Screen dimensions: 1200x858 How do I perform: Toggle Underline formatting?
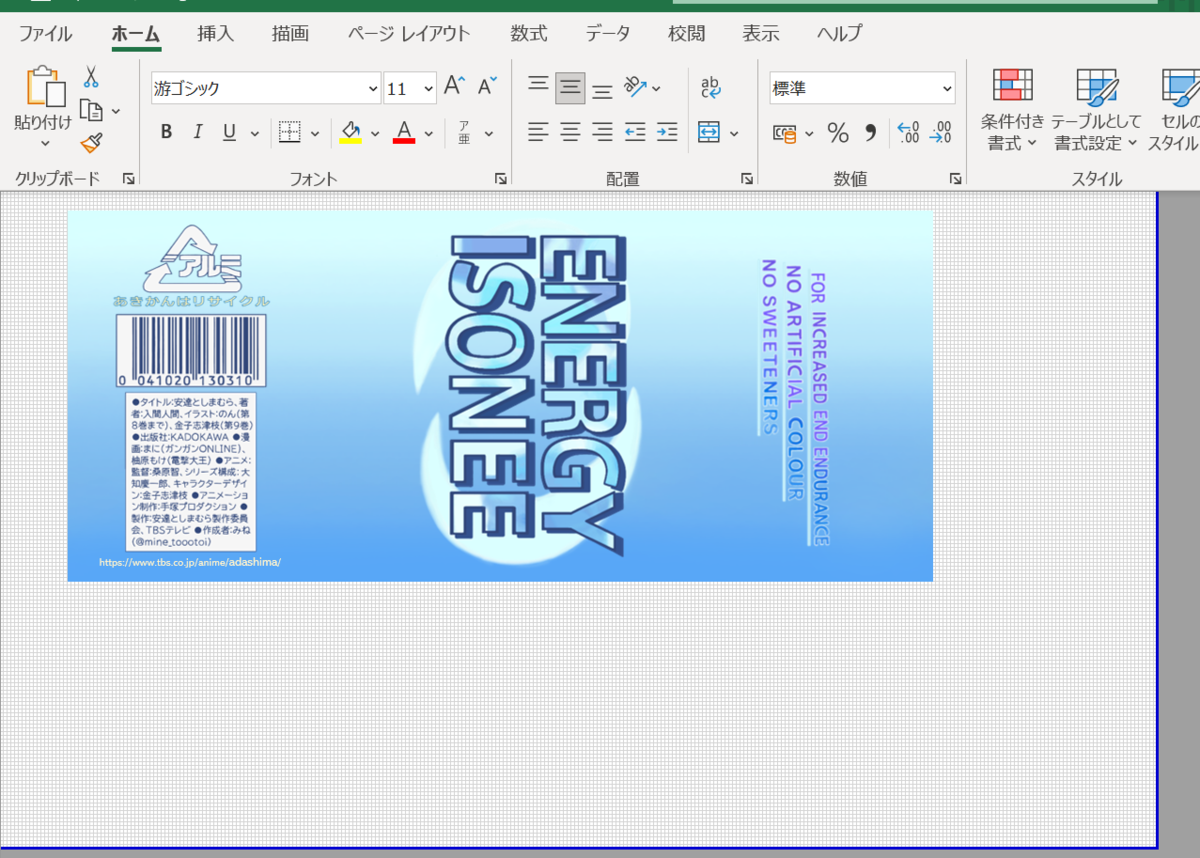tap(229, 132)
